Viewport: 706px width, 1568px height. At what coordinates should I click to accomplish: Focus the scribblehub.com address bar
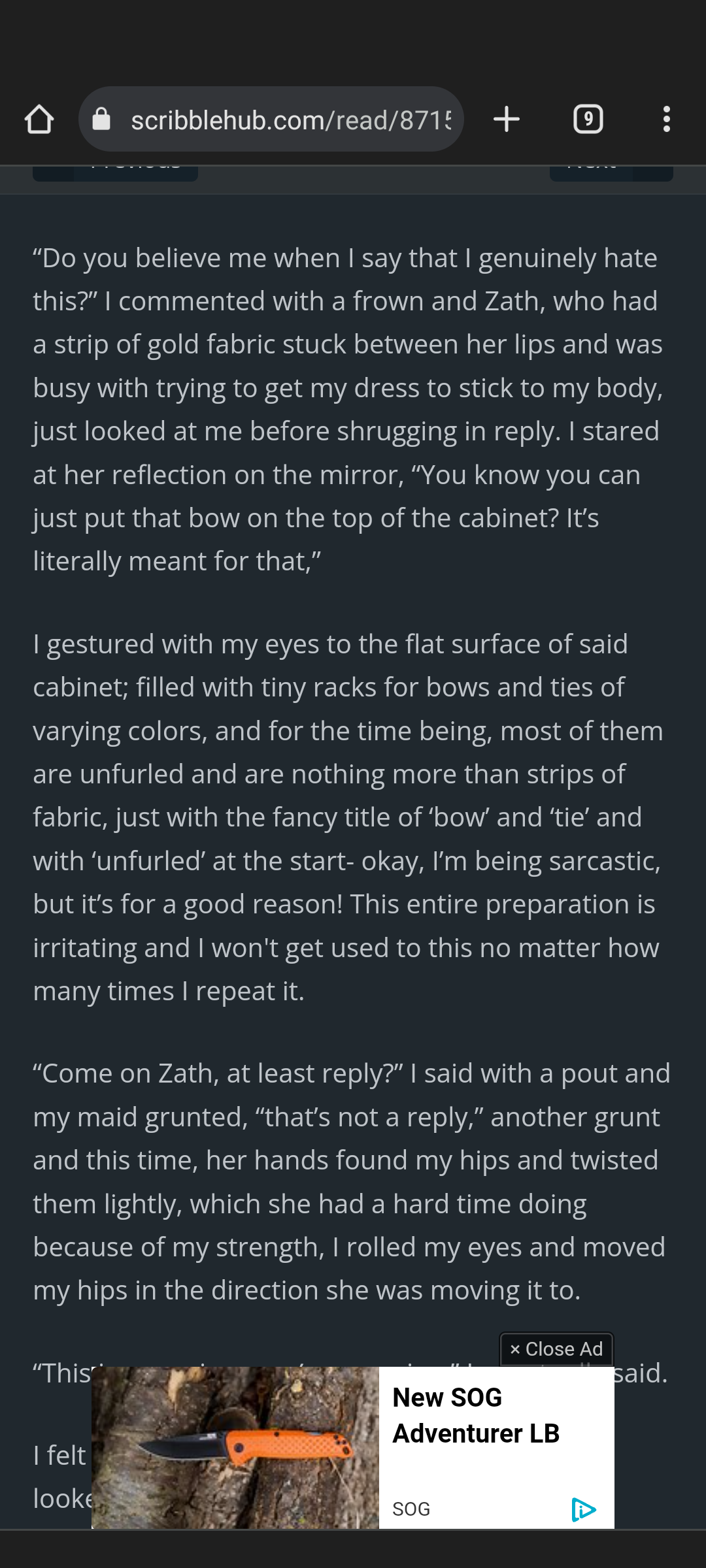coord(291,120)
